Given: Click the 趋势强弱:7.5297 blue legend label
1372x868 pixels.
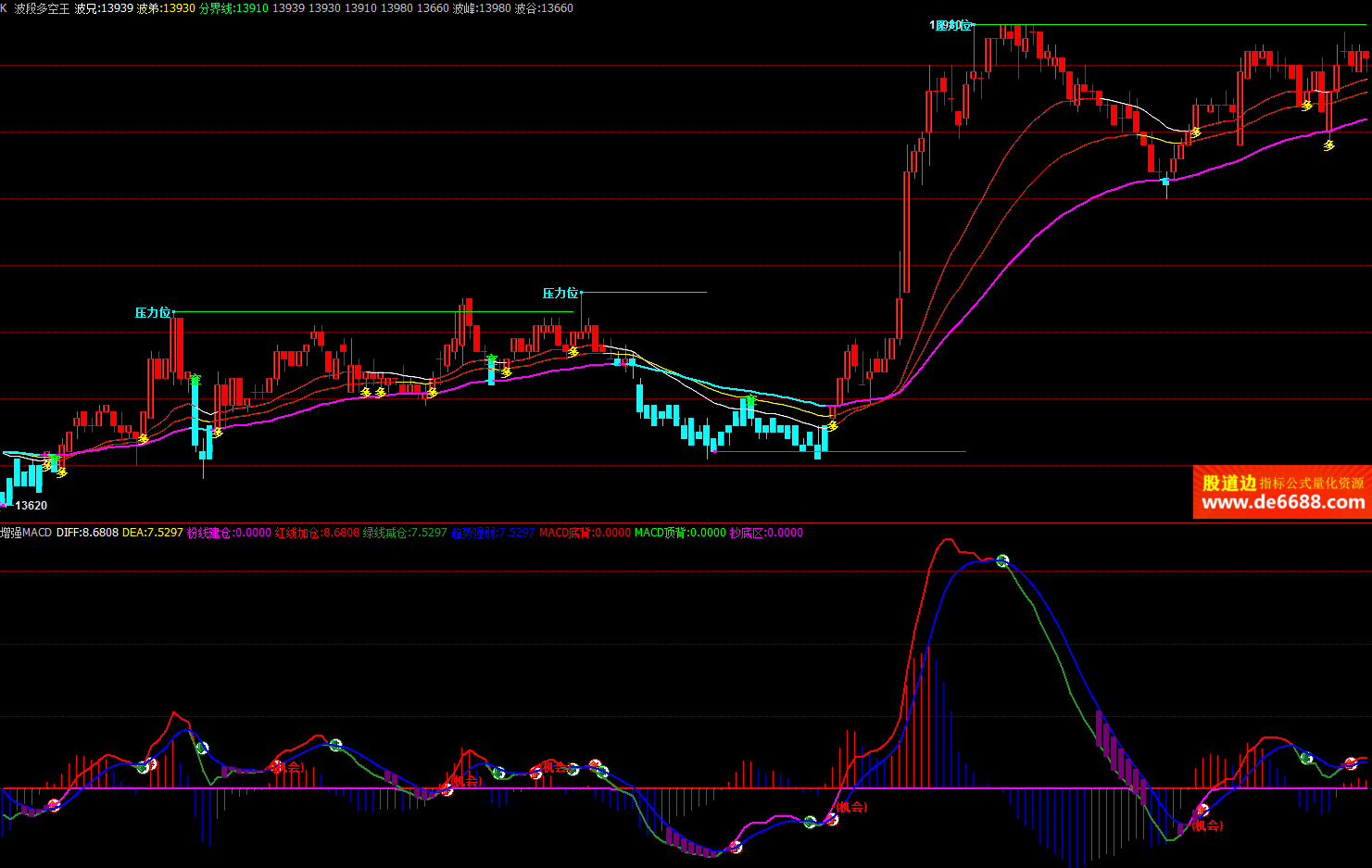Looking at the screenshot, I should pyautogui.click(x=493, y=533).
